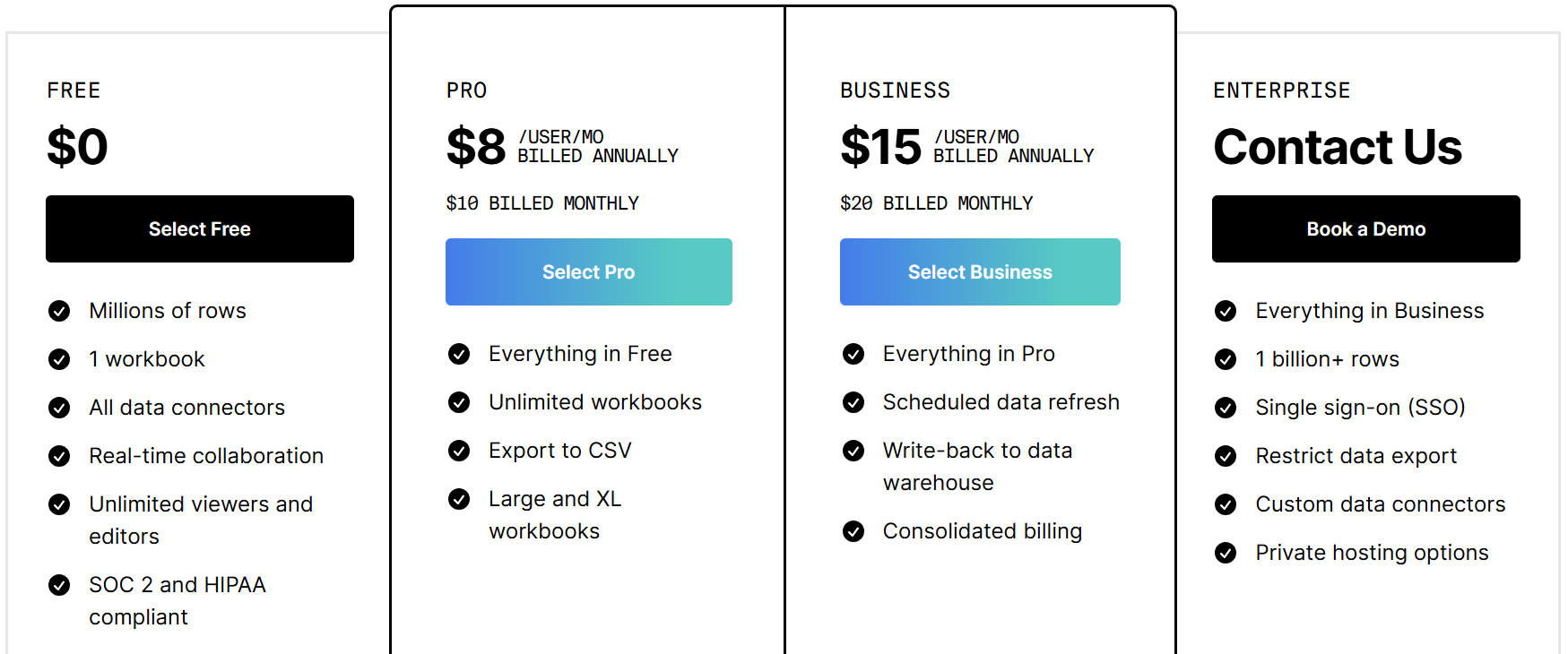1568x654 pixels.
Task: Click checkmark icon beside SOC 2 and HIPAA
Action: 59,585
